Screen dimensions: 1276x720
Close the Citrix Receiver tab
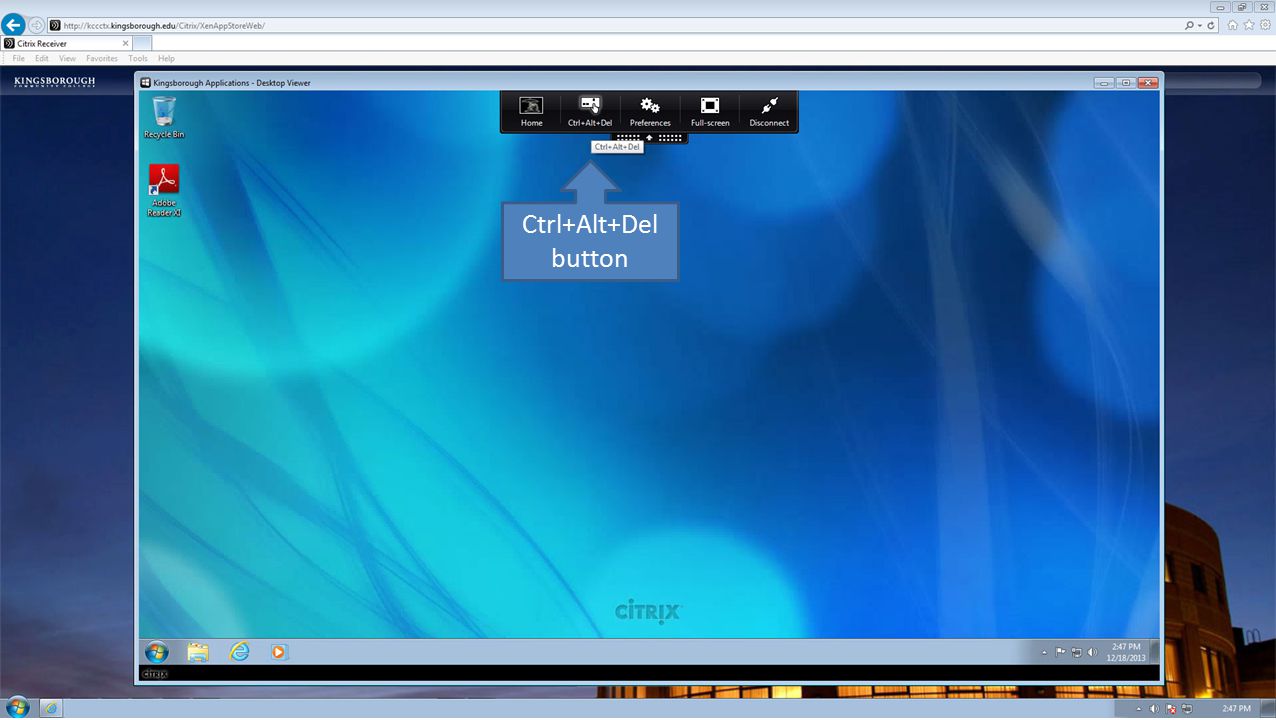click(x=125, y=43)
